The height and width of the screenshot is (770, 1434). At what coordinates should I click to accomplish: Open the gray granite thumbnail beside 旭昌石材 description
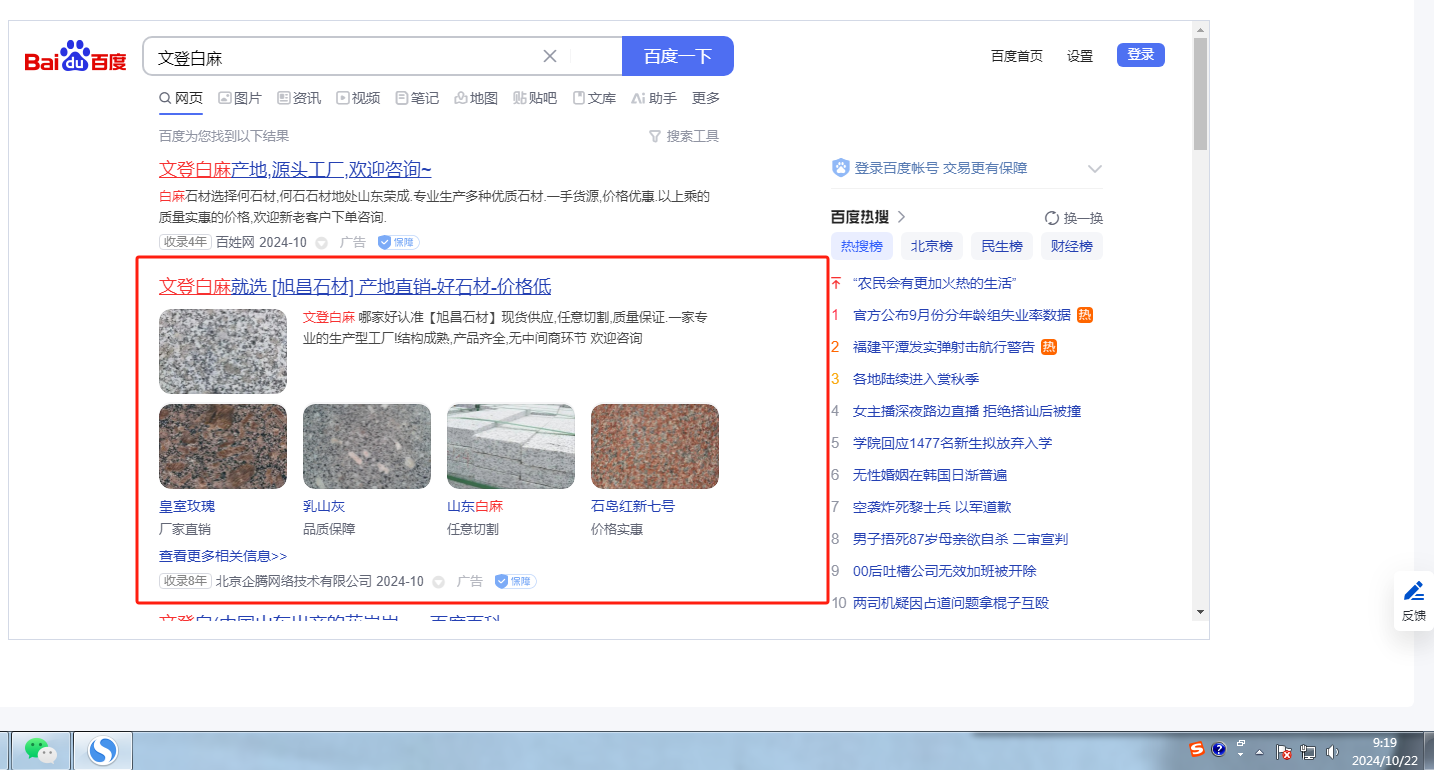point(223,351)
